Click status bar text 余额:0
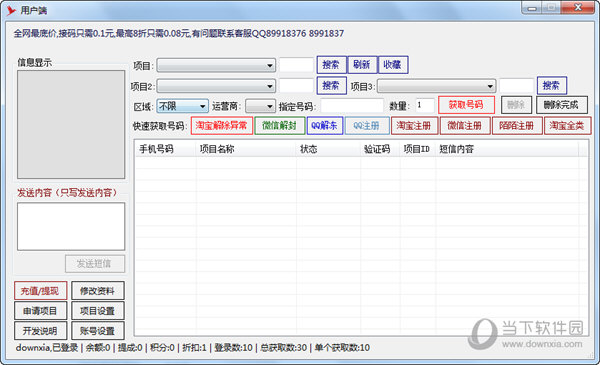The height and width of the screenshot is (365, 600). [98, 348]
